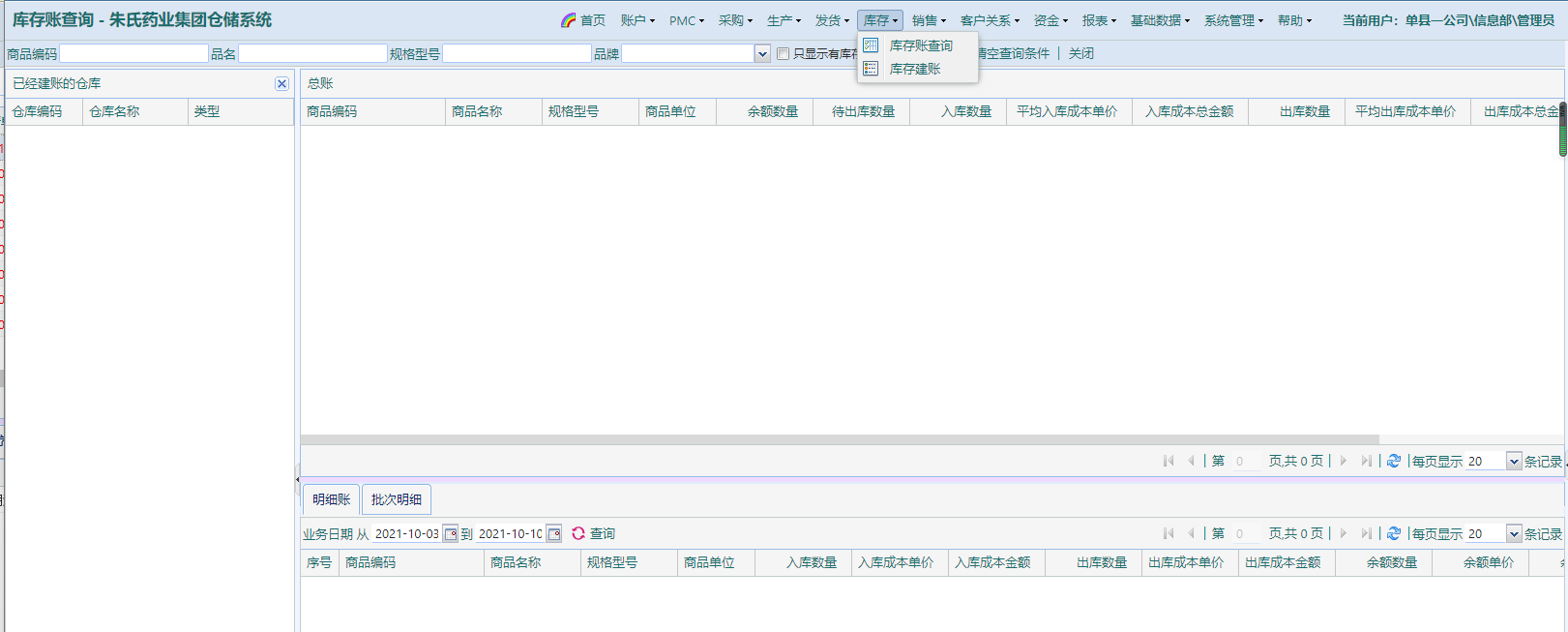Open the 采购 menu
Viewport: 1568px width, 632px height.
coord(734,20)
